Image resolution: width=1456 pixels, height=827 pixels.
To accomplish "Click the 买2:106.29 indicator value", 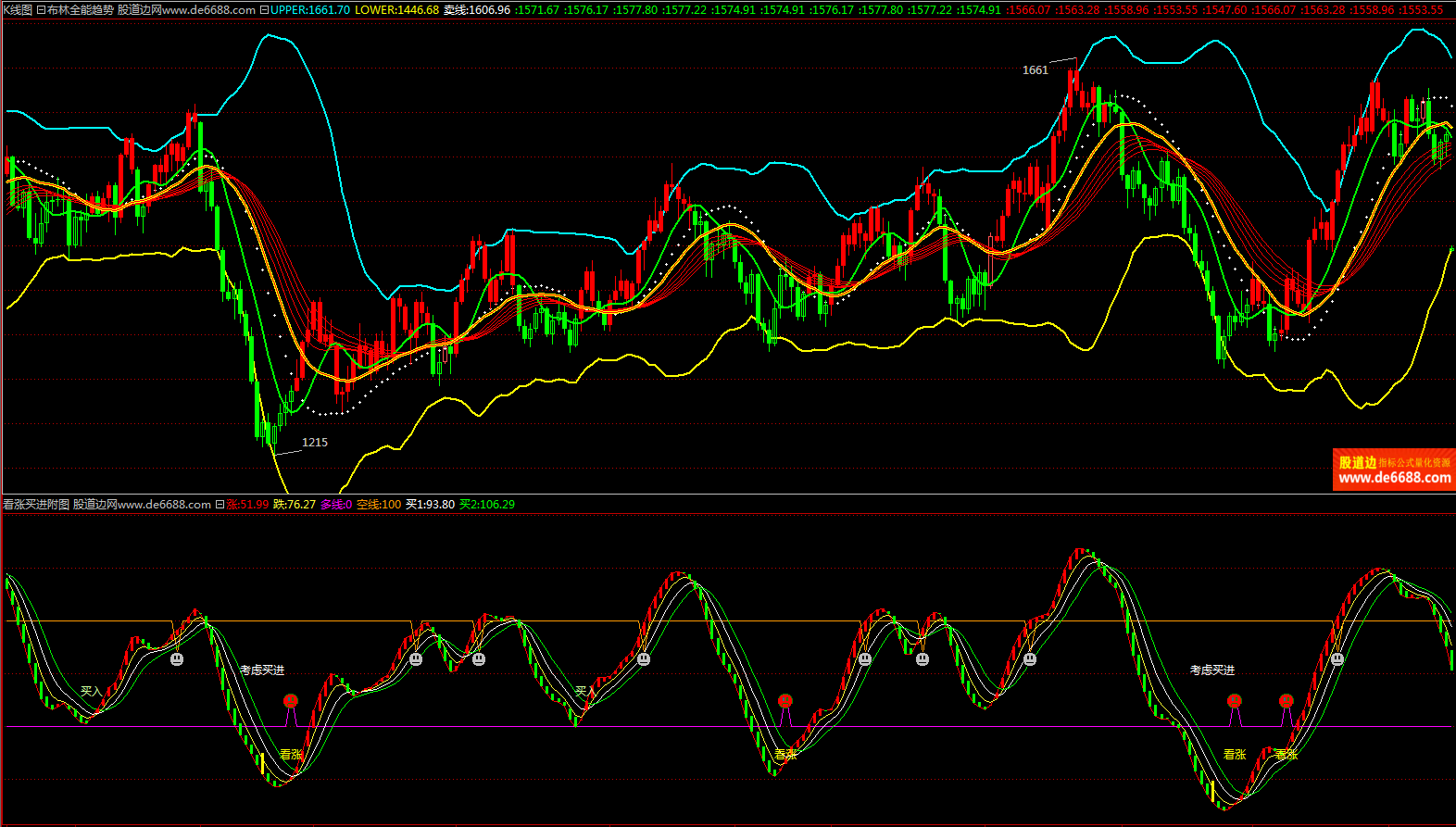I will point(487,505).
